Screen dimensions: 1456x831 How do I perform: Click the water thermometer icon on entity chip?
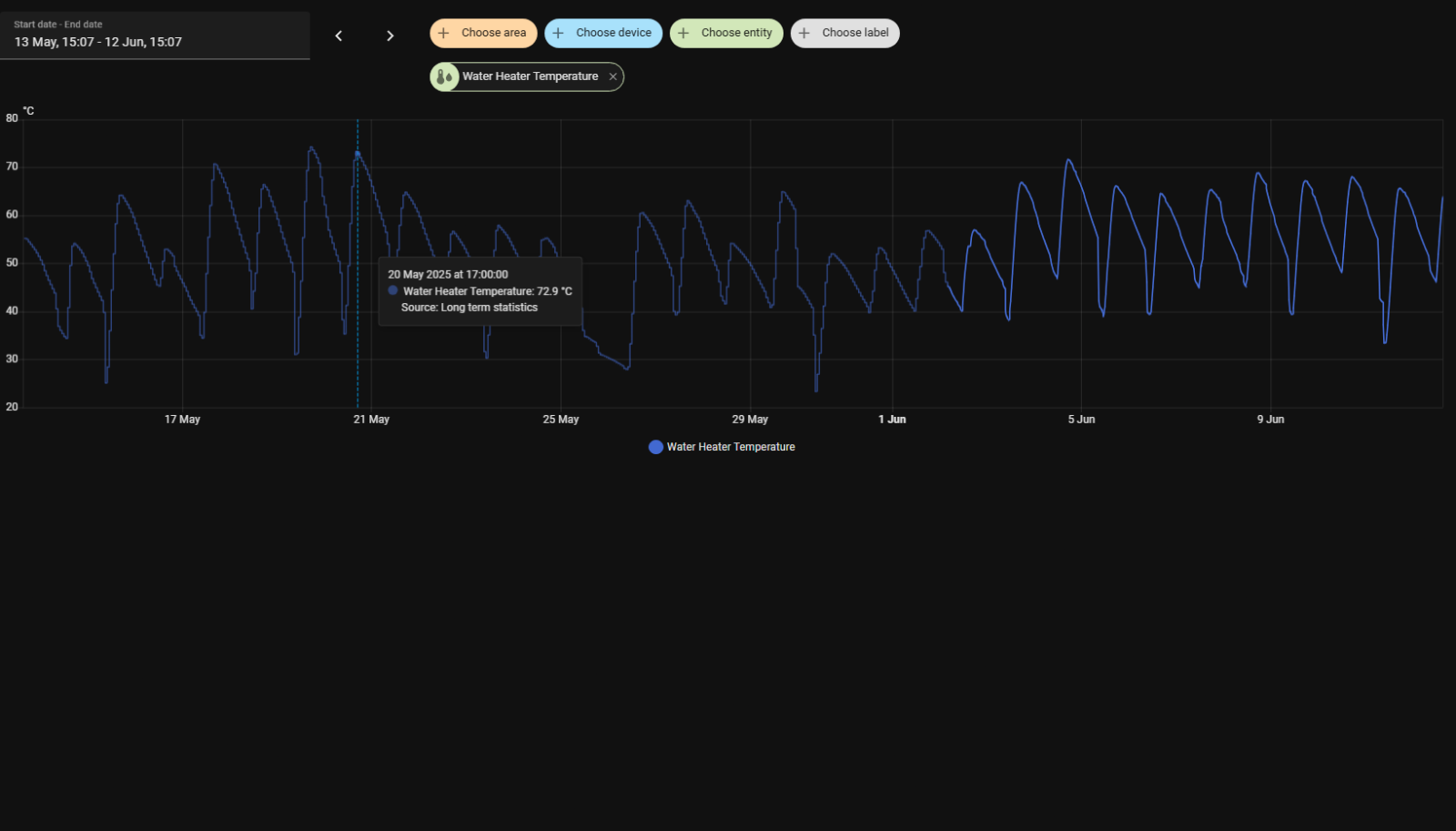[x=444, y=76]
